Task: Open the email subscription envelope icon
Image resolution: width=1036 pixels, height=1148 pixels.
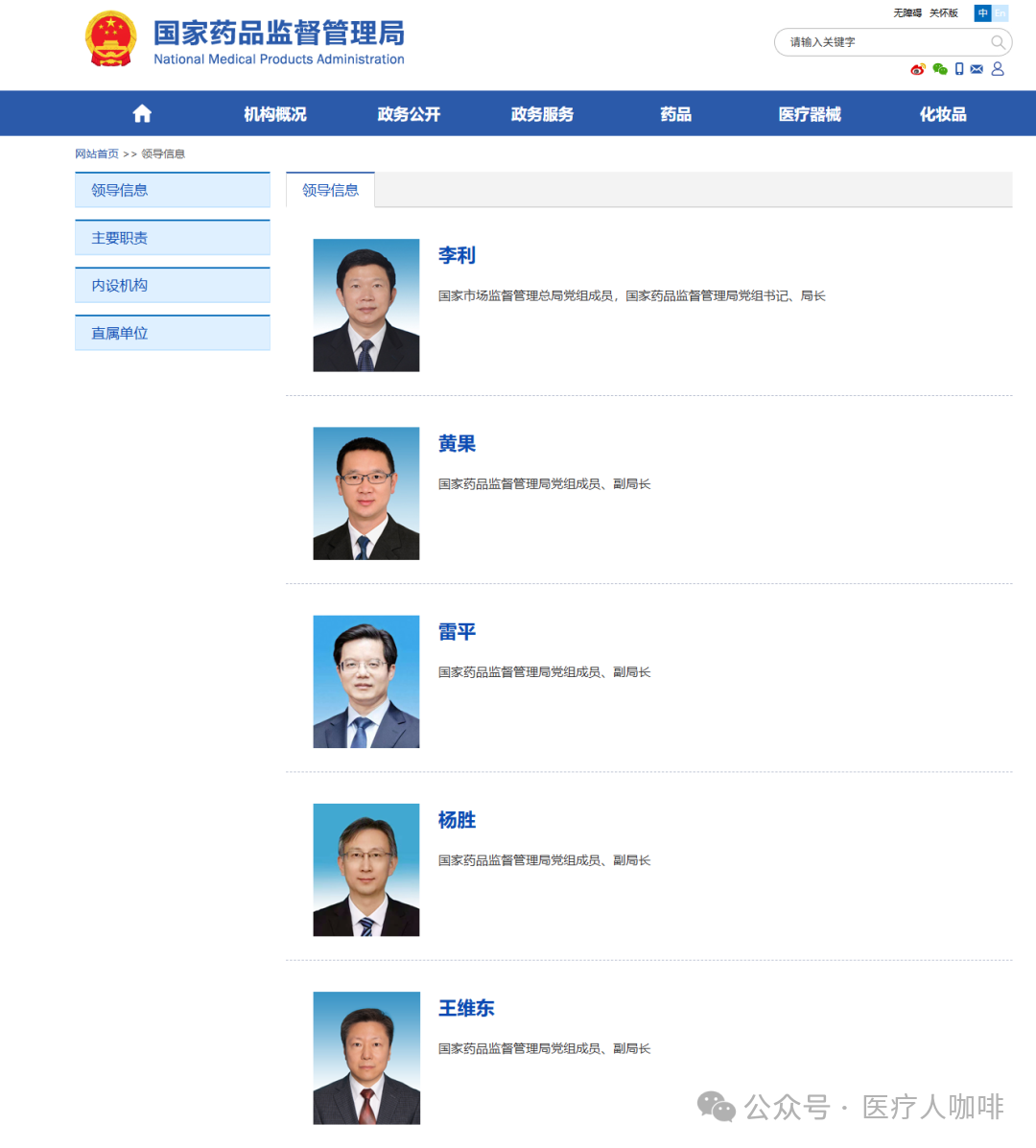Action: coord(977,69)
